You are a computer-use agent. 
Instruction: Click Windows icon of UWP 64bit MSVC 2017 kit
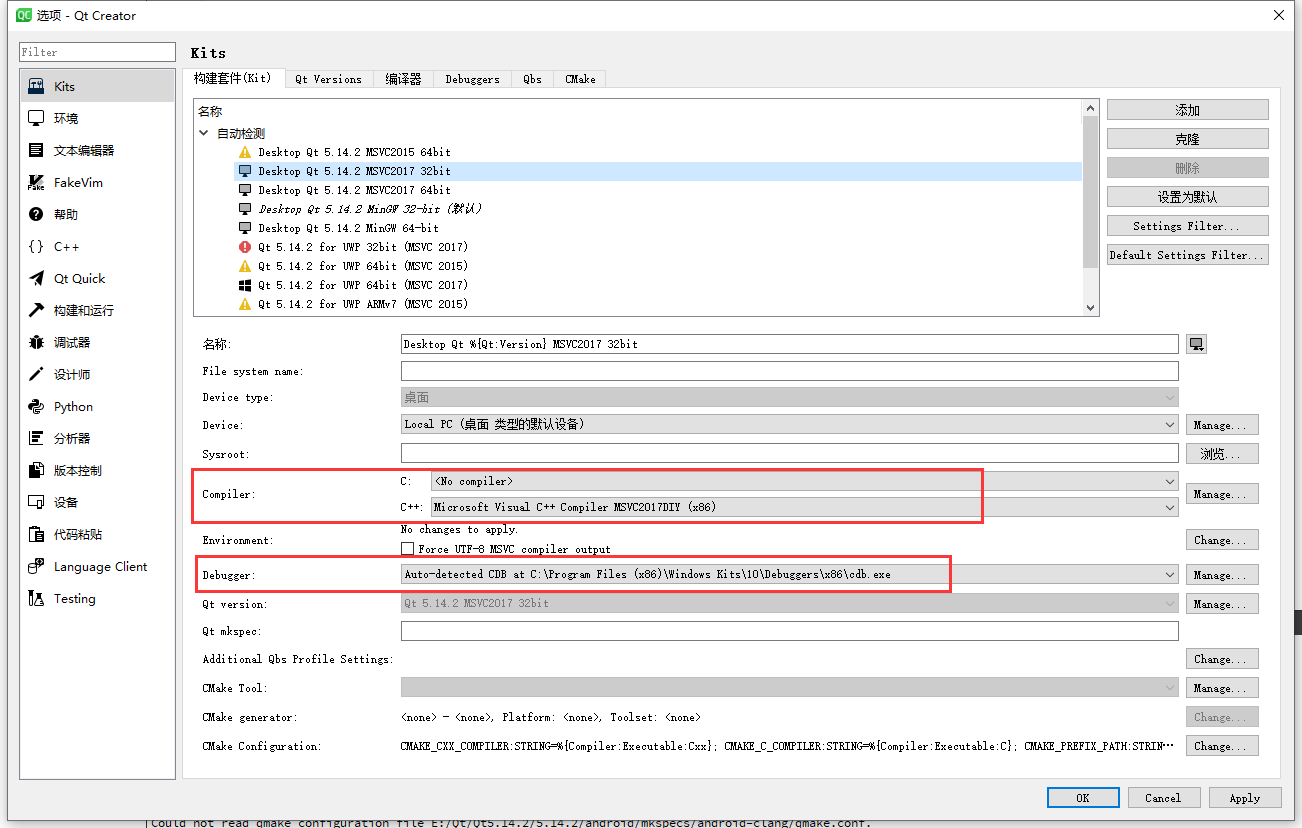tap(245, 285)
